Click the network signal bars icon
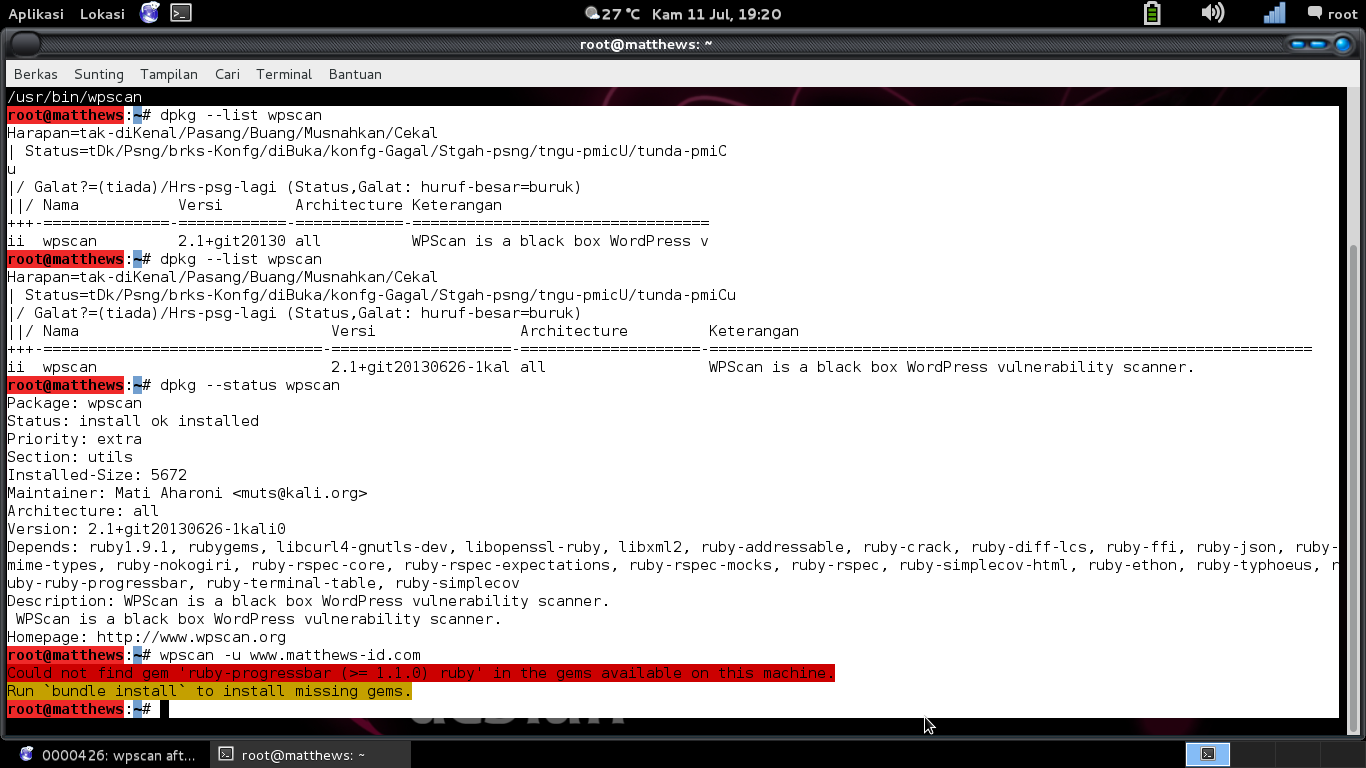The height and width of the screenshot is (768, 1366). [x=1274, y=13]
